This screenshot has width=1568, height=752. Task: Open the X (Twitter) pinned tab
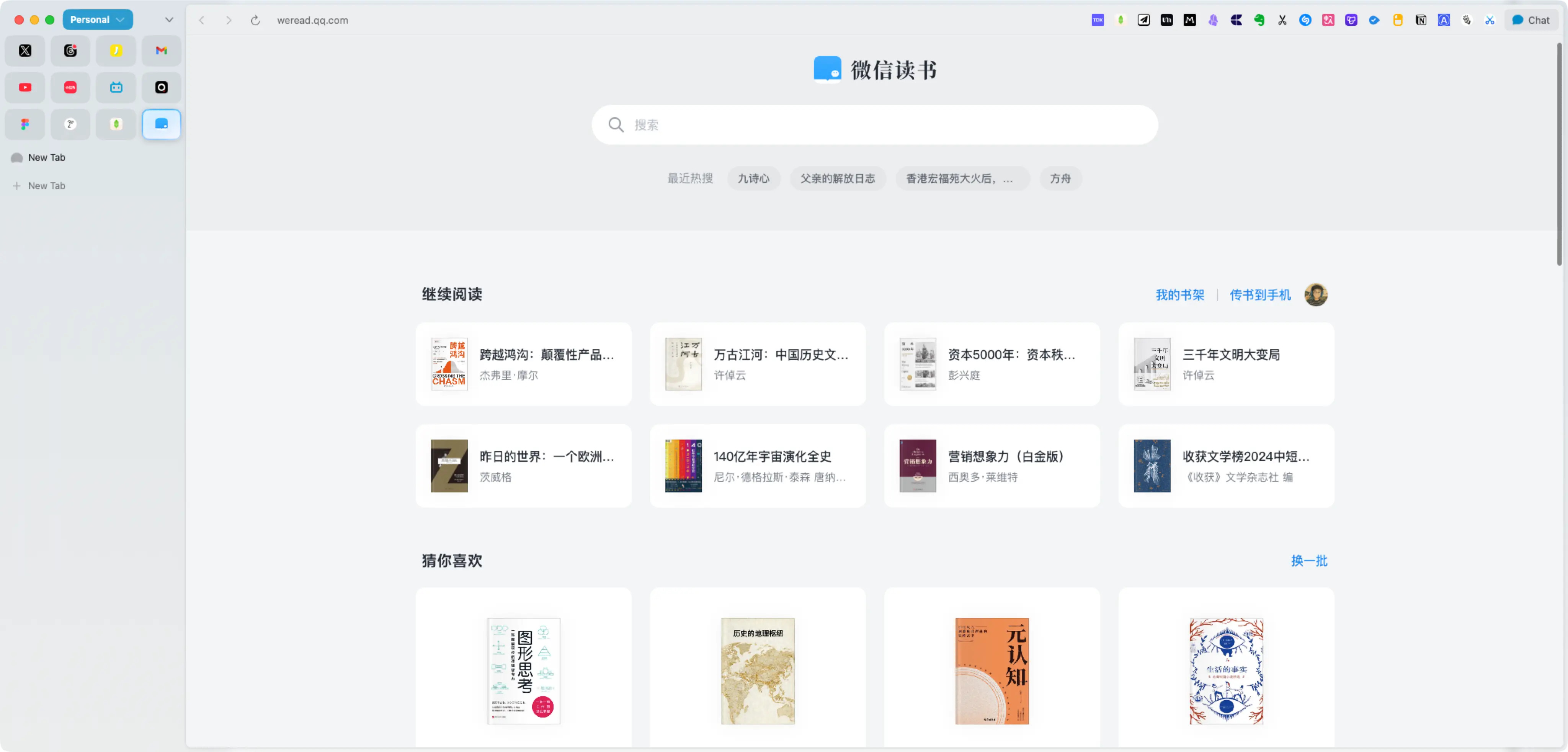point(25,51)
